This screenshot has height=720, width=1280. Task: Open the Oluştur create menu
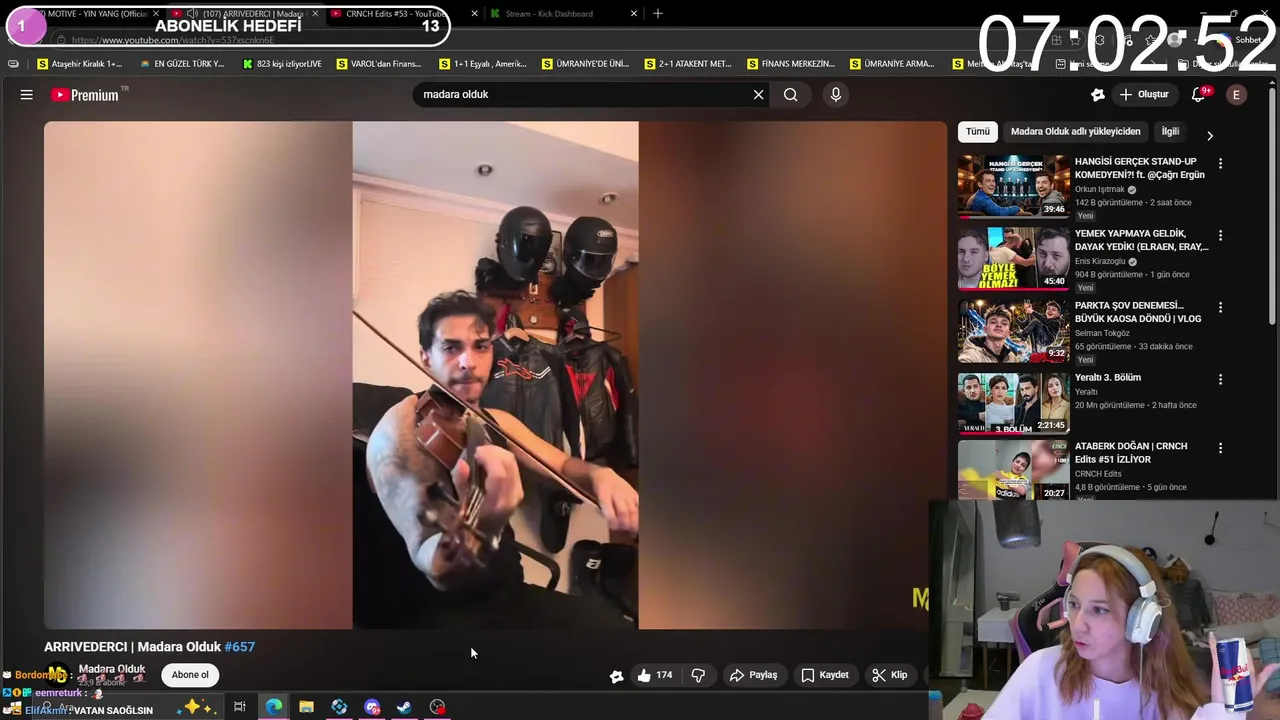point(1144,95)
